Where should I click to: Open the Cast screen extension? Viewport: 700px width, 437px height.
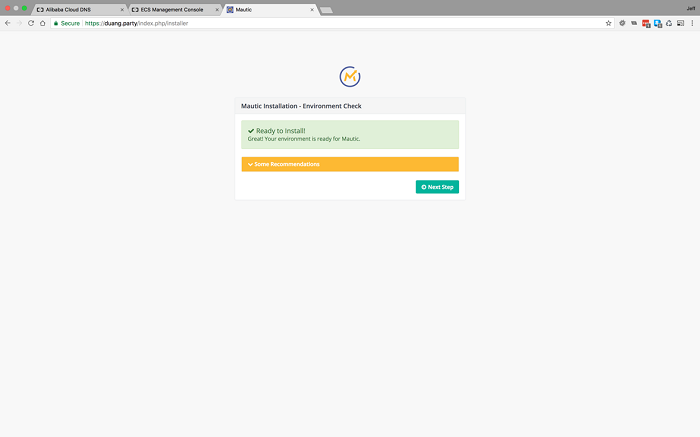click(x=680, y=23)
